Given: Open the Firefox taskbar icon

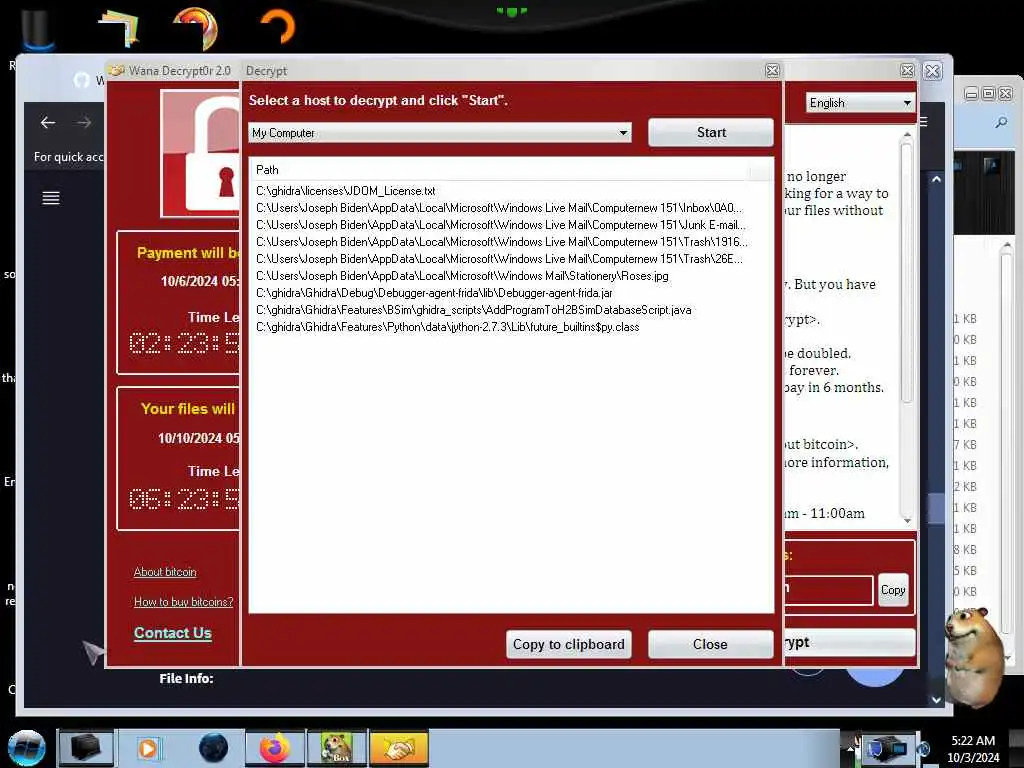Looking at the screenshot, I should point(275,748).
